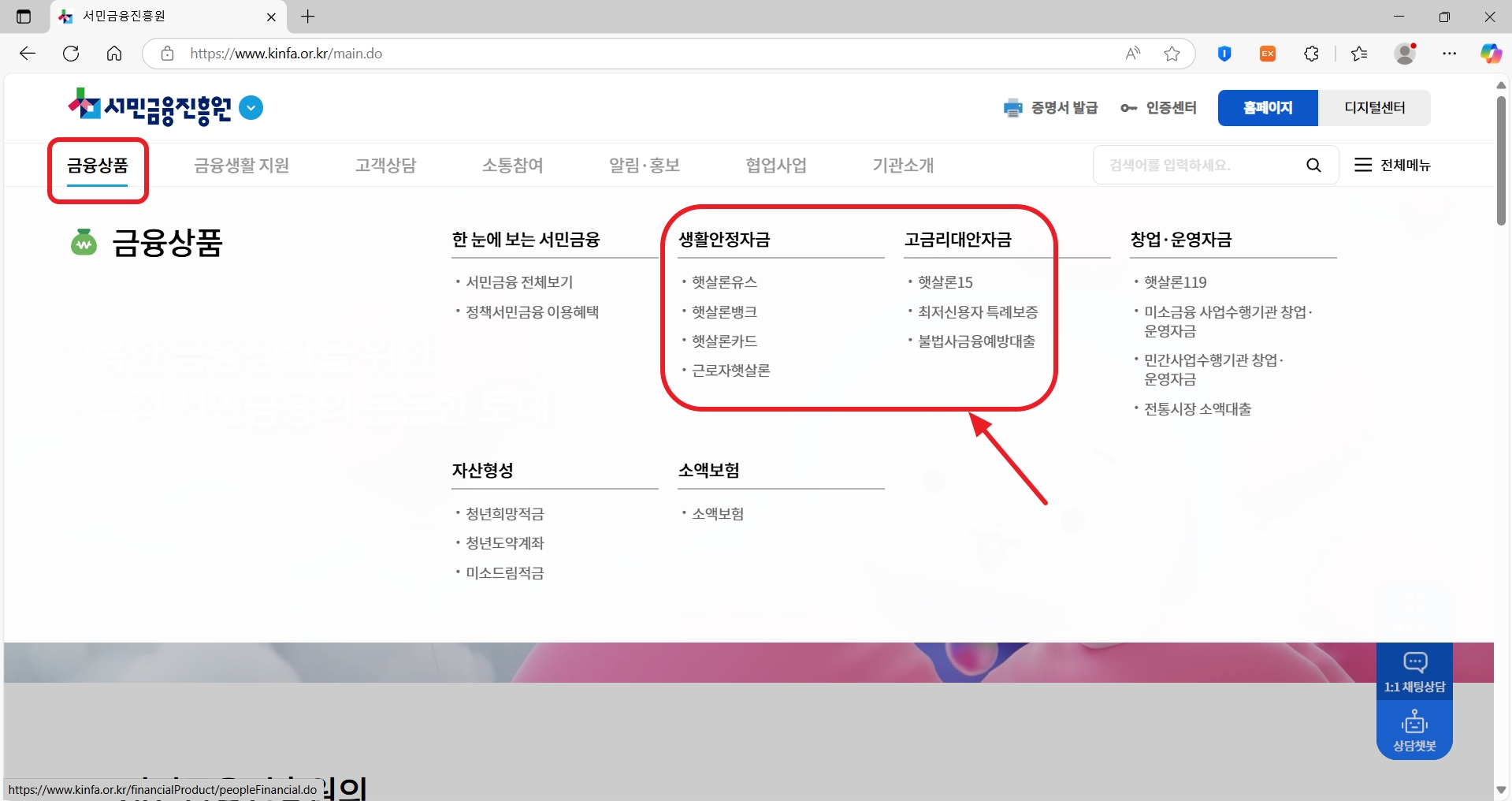This screenshot has width=1512, height=801.
Task: Open 전체메뉴 hamburger menu
Action: coord(1392,165)
